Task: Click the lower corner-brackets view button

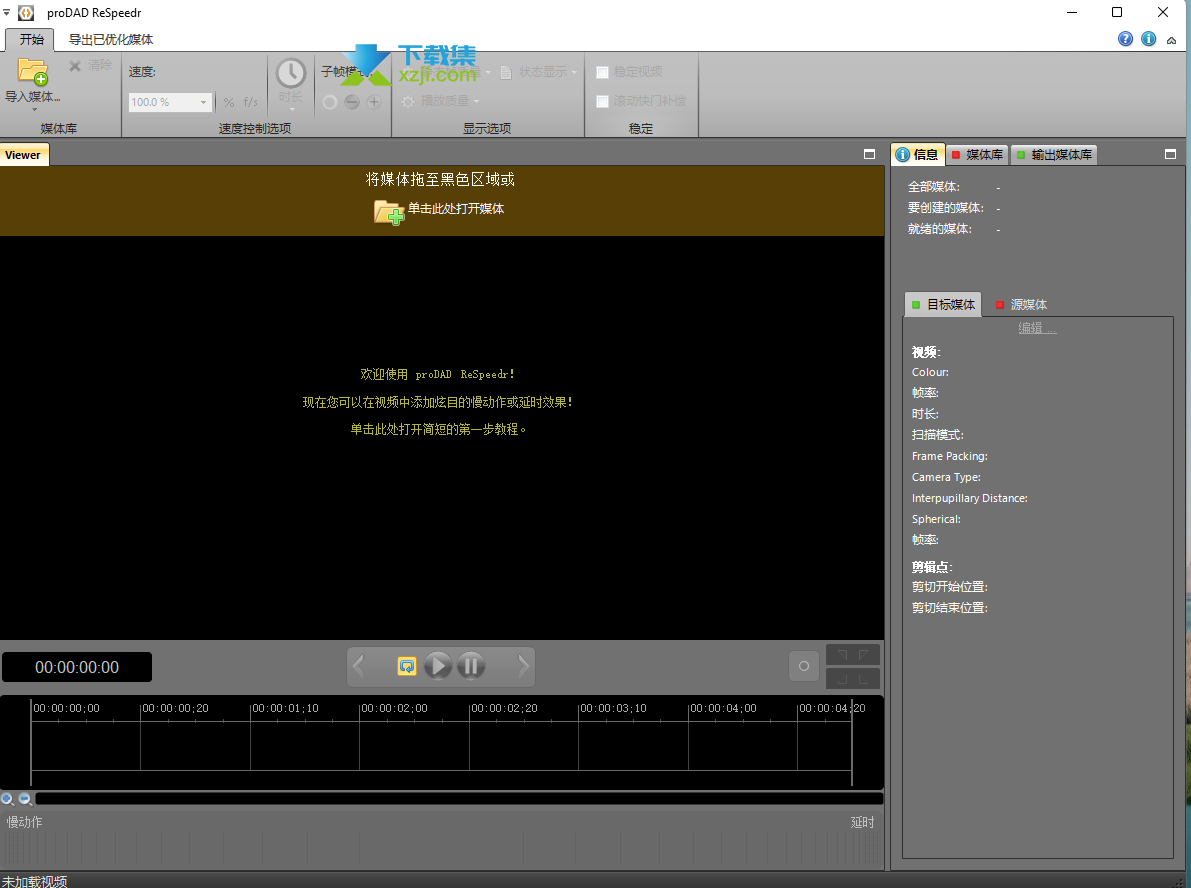Action: 853,678
